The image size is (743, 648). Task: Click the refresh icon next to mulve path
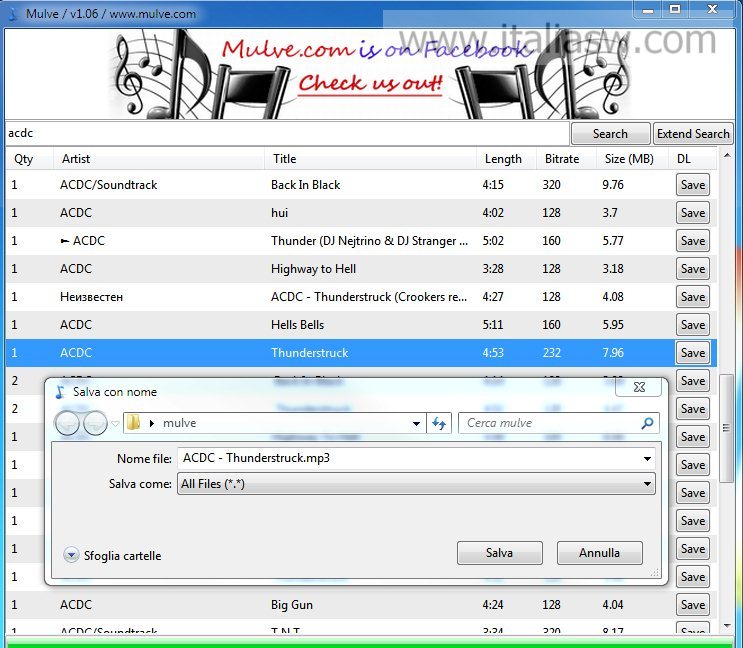tap(439, 423)
